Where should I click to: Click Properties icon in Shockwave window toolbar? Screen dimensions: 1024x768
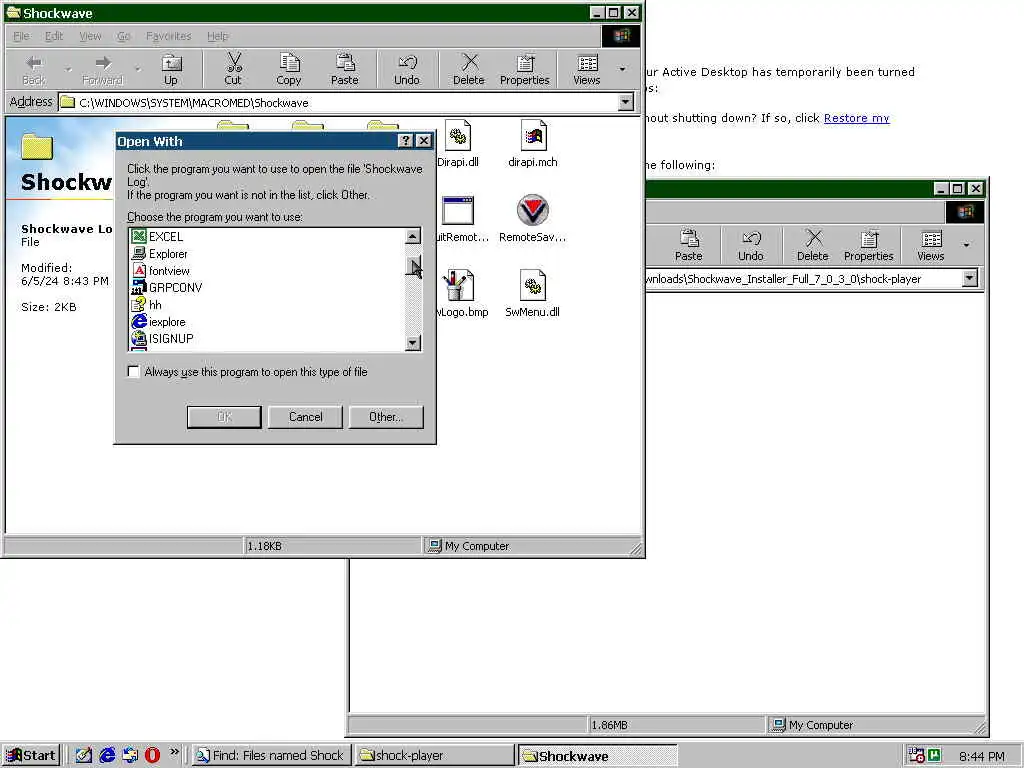(x=524, y=70)
